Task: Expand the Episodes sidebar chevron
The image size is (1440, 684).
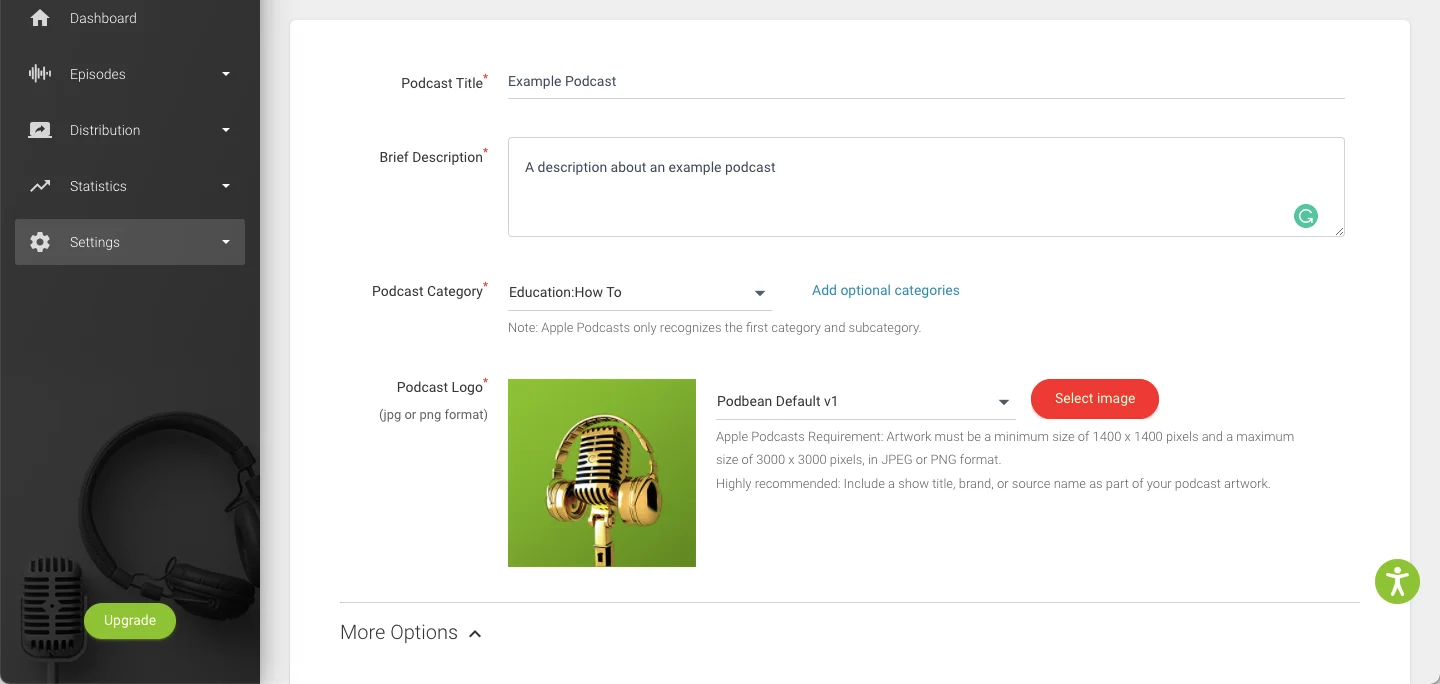Action: (x=225, y=73)
